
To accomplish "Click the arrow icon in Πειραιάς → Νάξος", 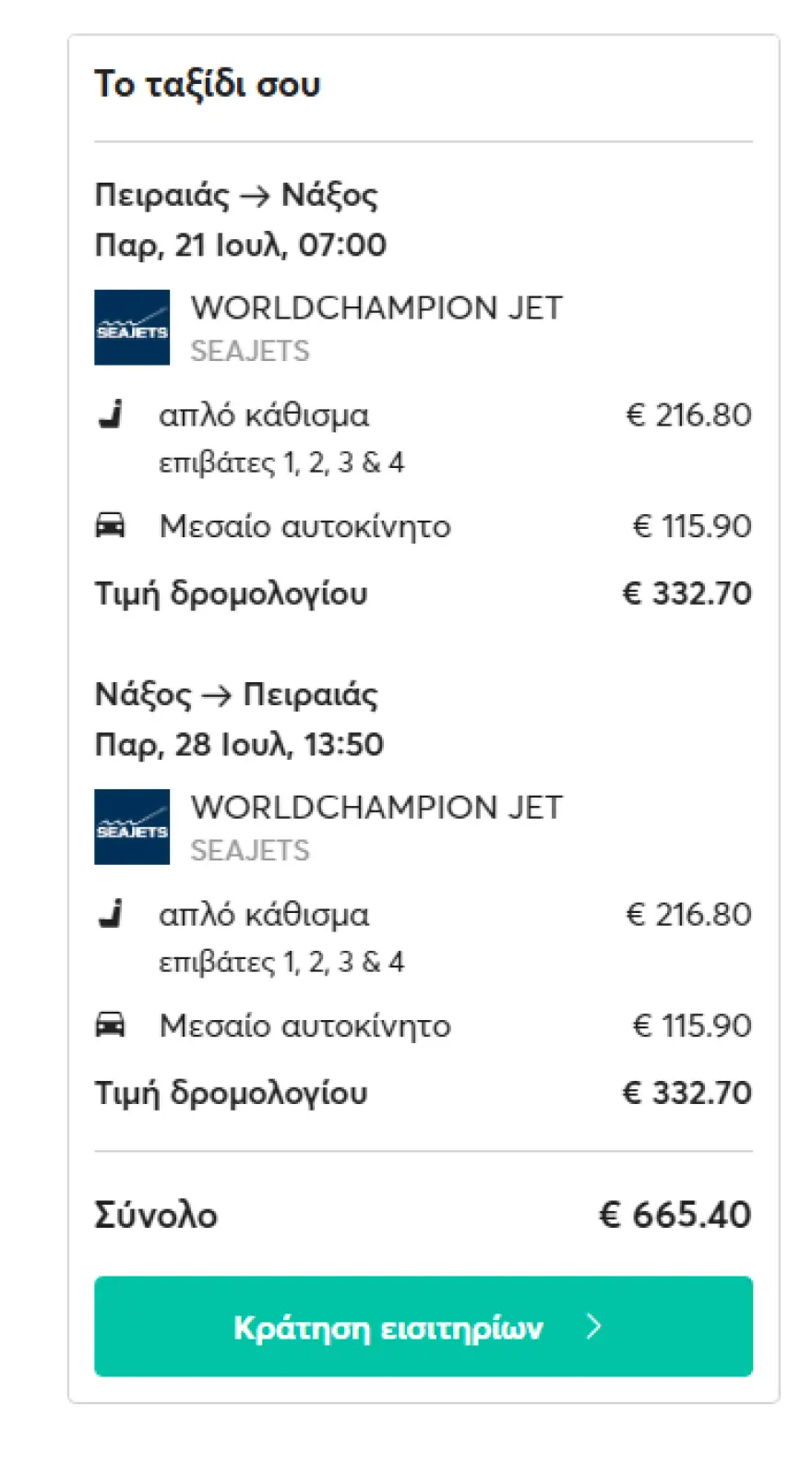I will (255, 197).
